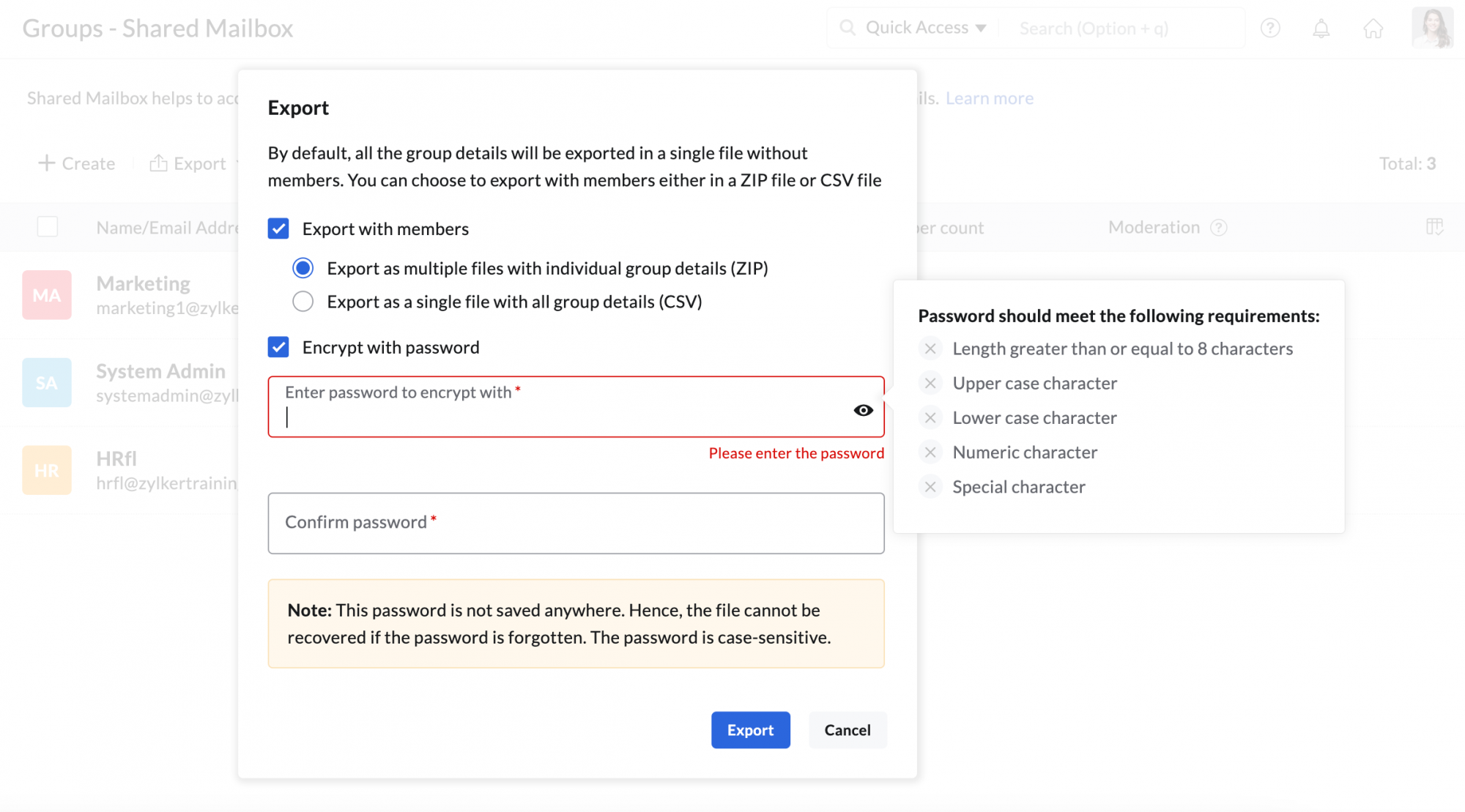Expand the Quick Access dropdown
Image resolution: width=1465 pixels, height=812 pixels.
click(926, 28)
